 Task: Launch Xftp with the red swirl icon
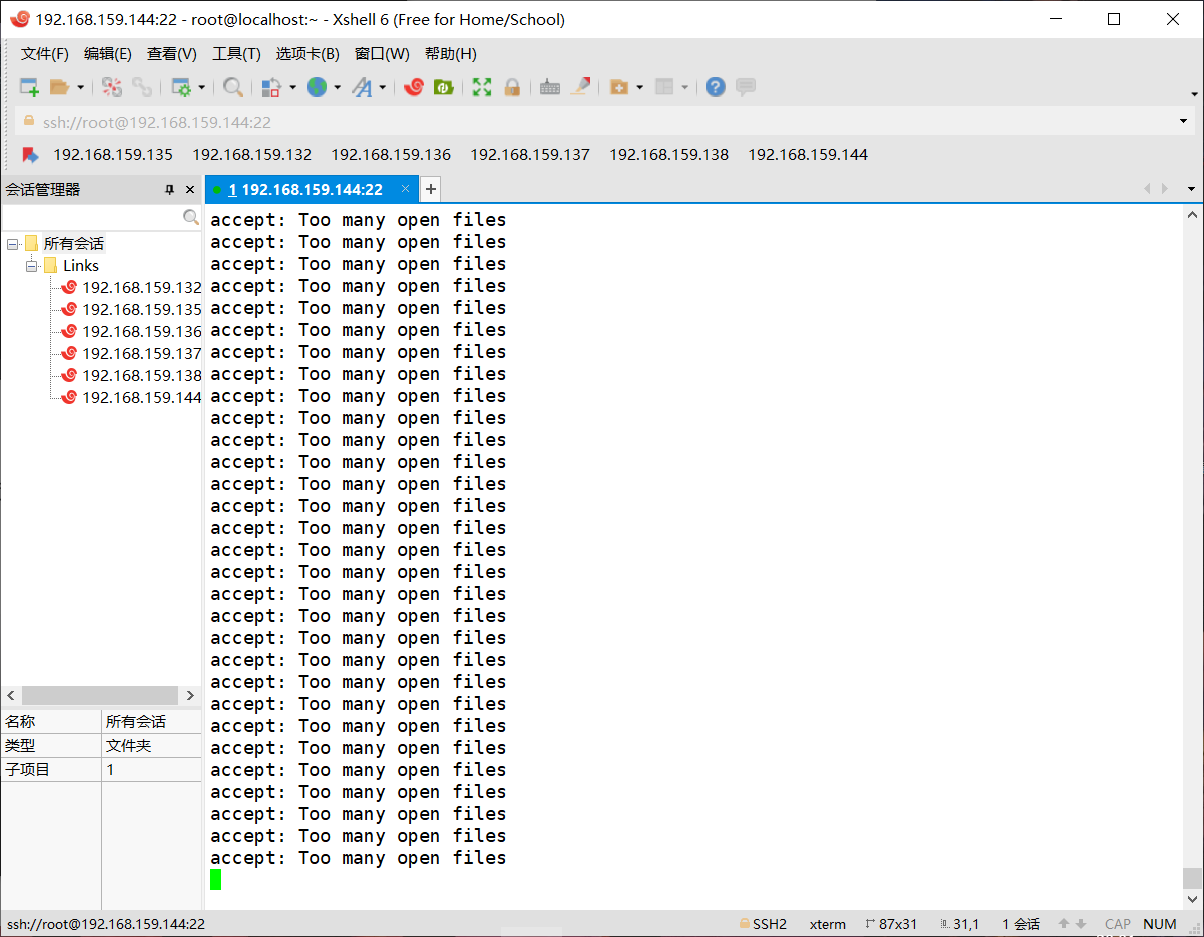414,87
